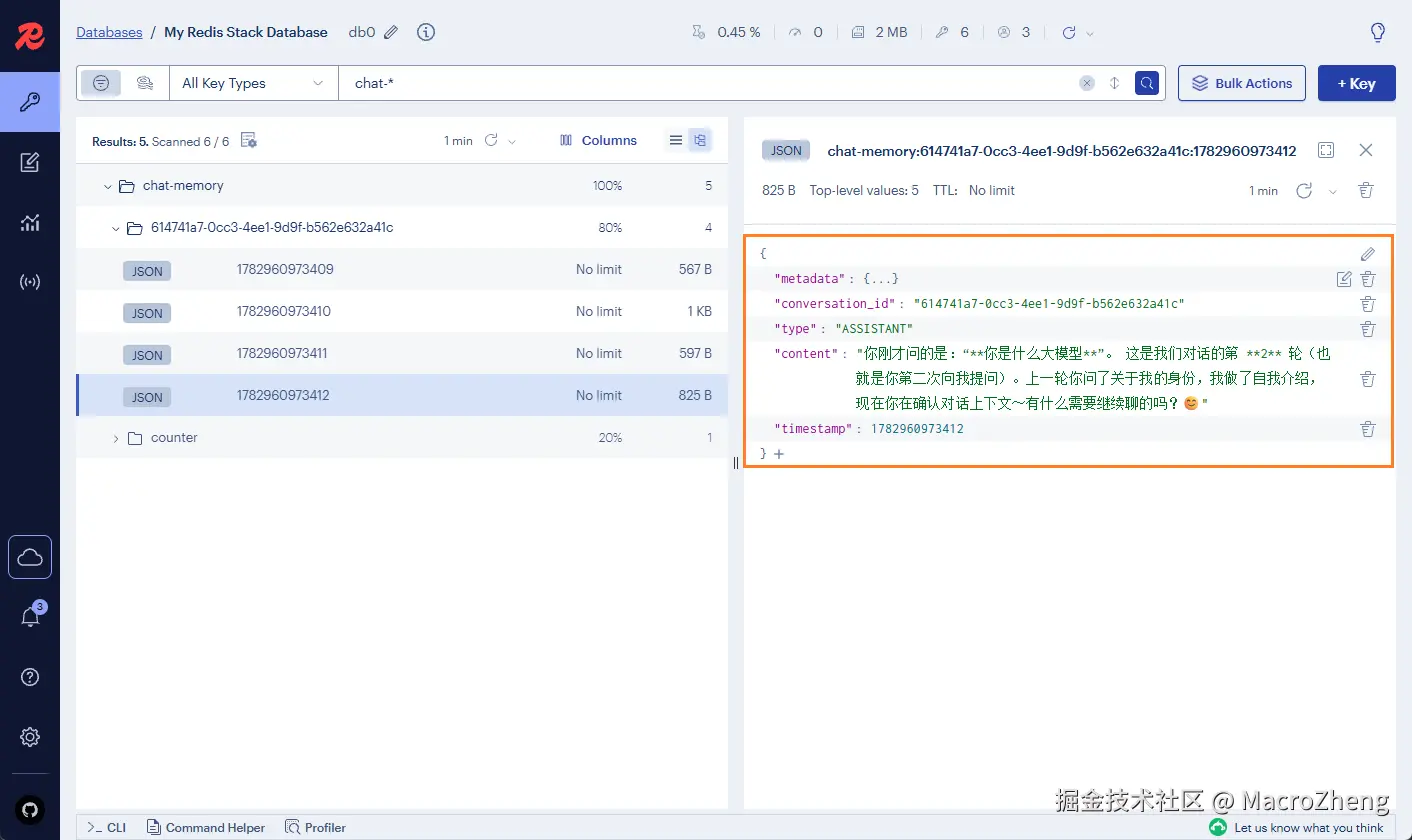Collapse the chat-memory folder
The height and width of the screenshot is (840, 1412).
pos(107,186)
